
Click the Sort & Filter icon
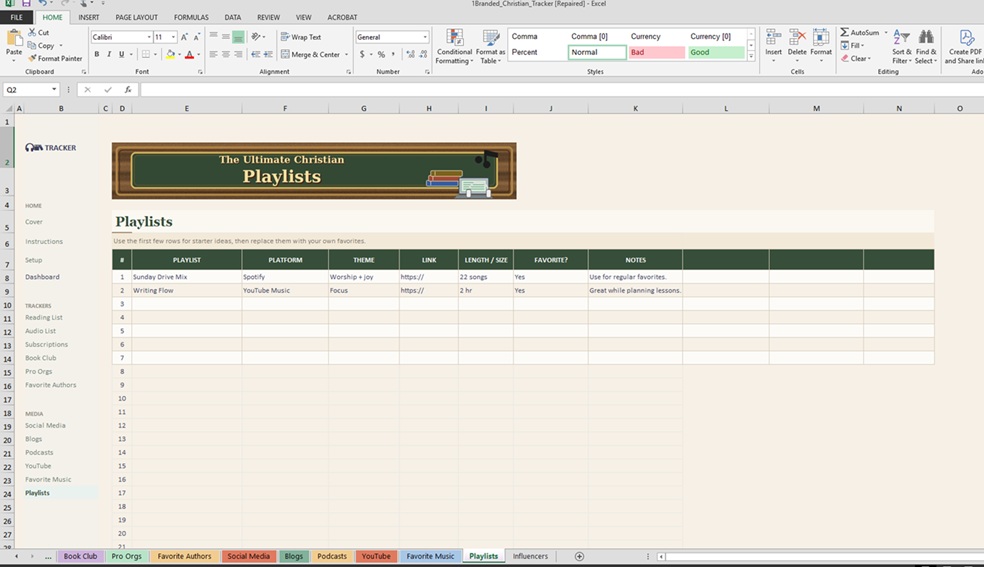(x=901, y=39)
